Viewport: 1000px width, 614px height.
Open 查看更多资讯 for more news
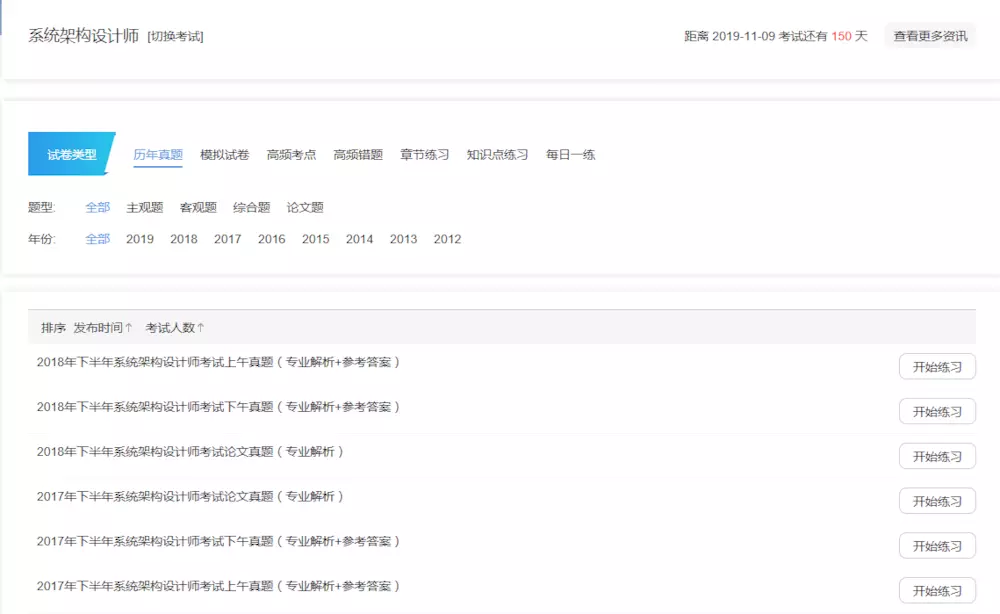point(932,35)
